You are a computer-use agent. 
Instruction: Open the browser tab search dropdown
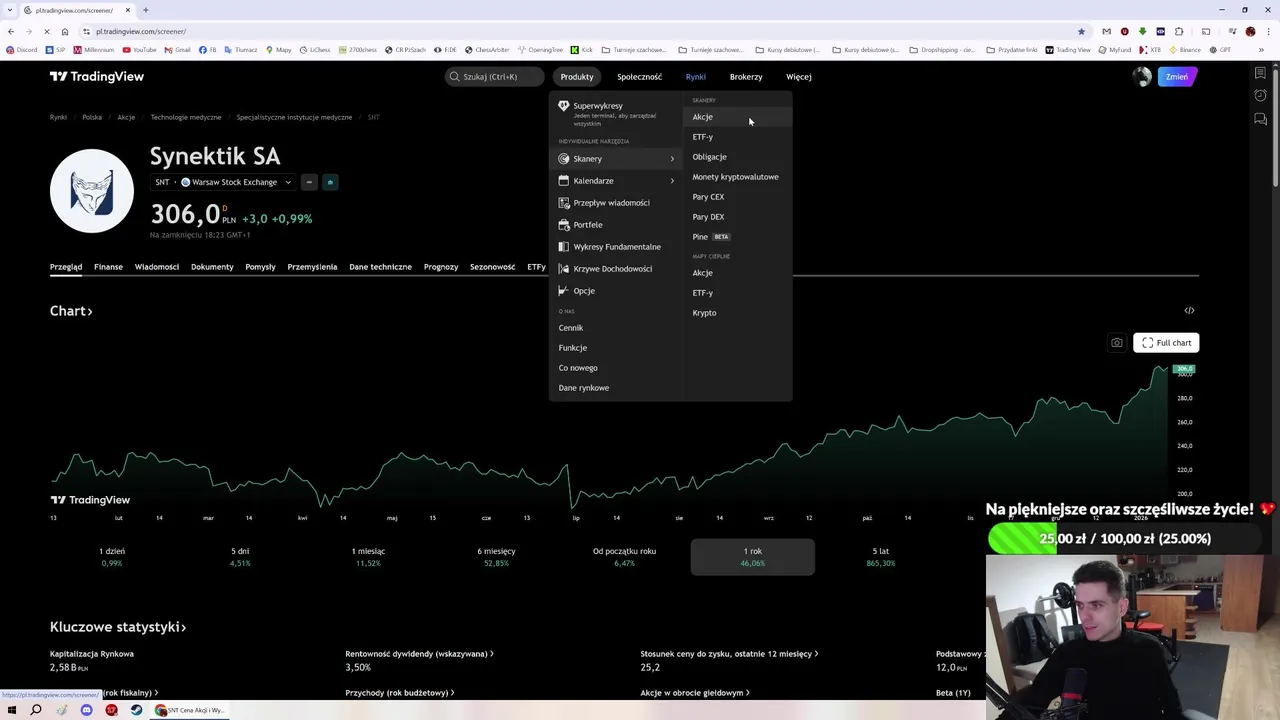[8, 10]
